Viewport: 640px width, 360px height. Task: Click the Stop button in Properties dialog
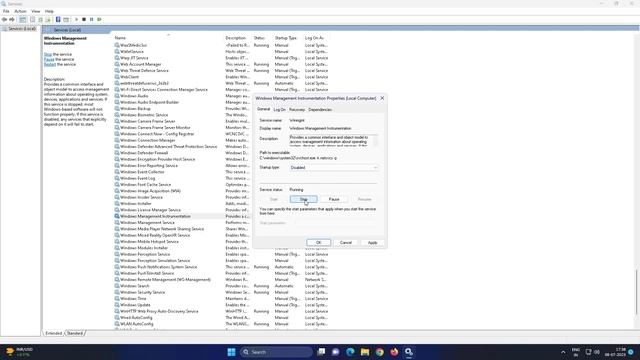pyautogui.click(x=304, y=199)
